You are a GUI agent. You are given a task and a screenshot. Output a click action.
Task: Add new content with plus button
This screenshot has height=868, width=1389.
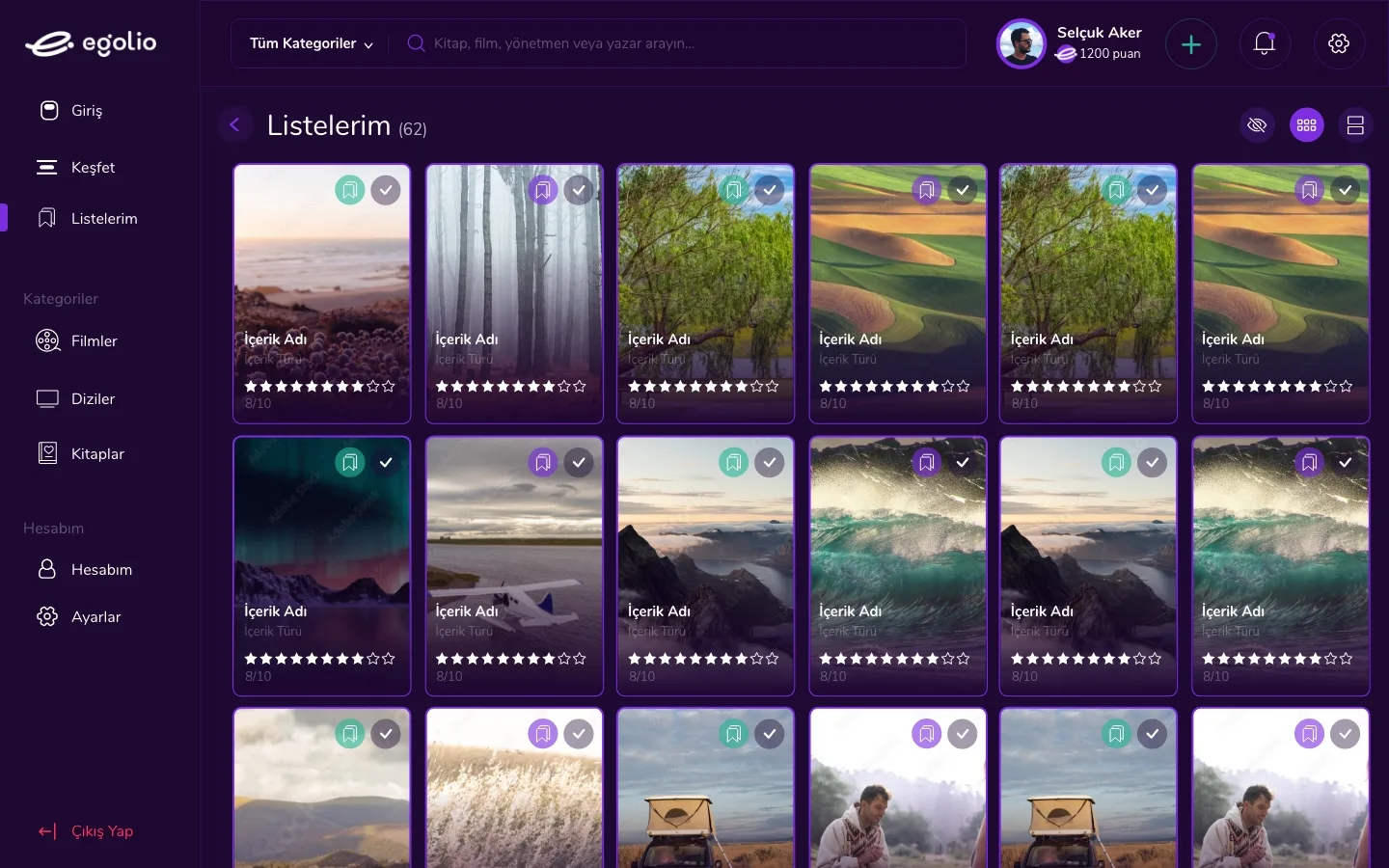1191,43
